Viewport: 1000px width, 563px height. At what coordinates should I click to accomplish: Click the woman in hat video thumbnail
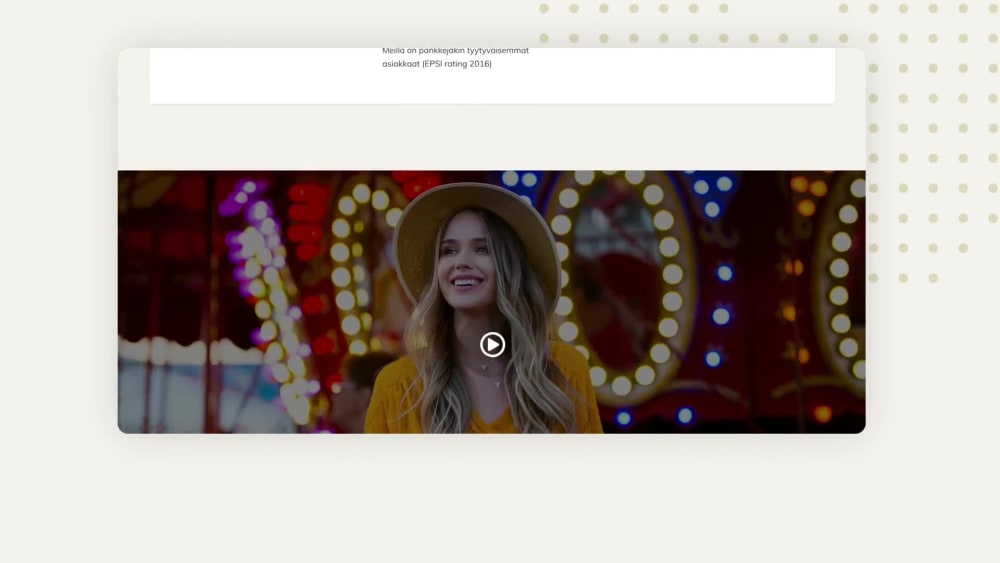492,302
